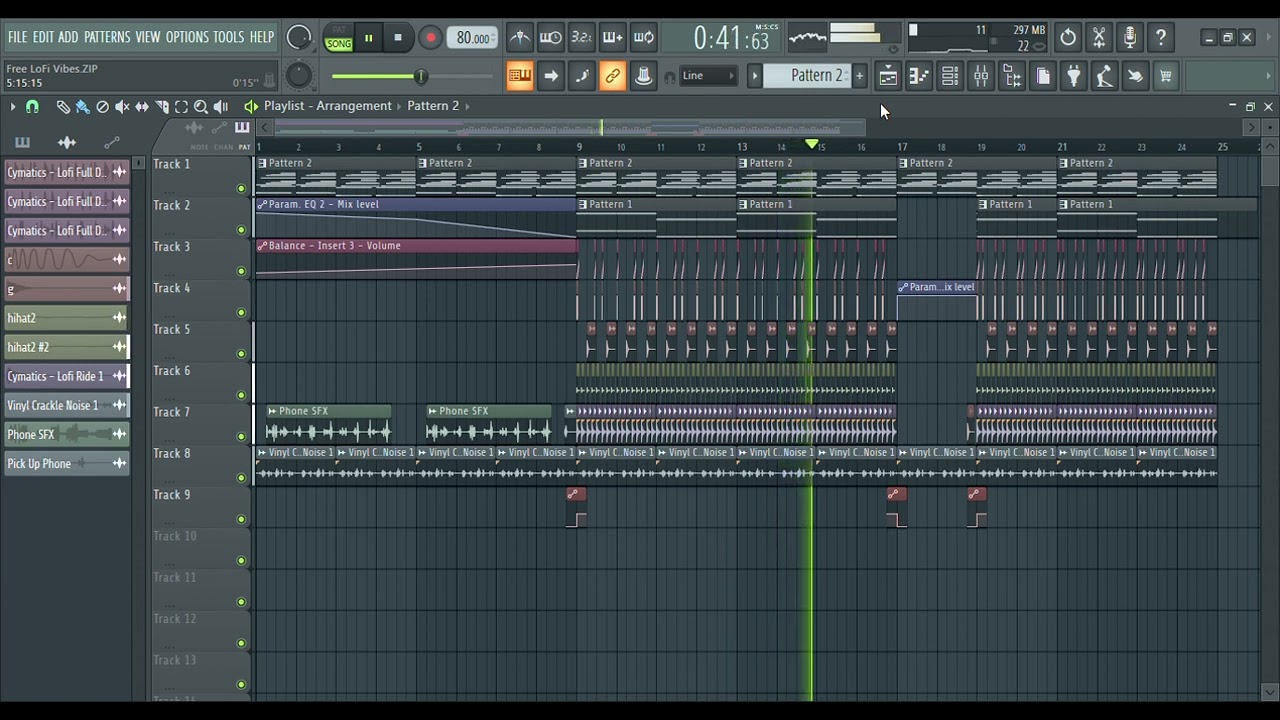This screenshot has width=1280, height=720.
Task: Toggle multilink to controllers icon
Action: pyautogui.click(x=613, y=76)
